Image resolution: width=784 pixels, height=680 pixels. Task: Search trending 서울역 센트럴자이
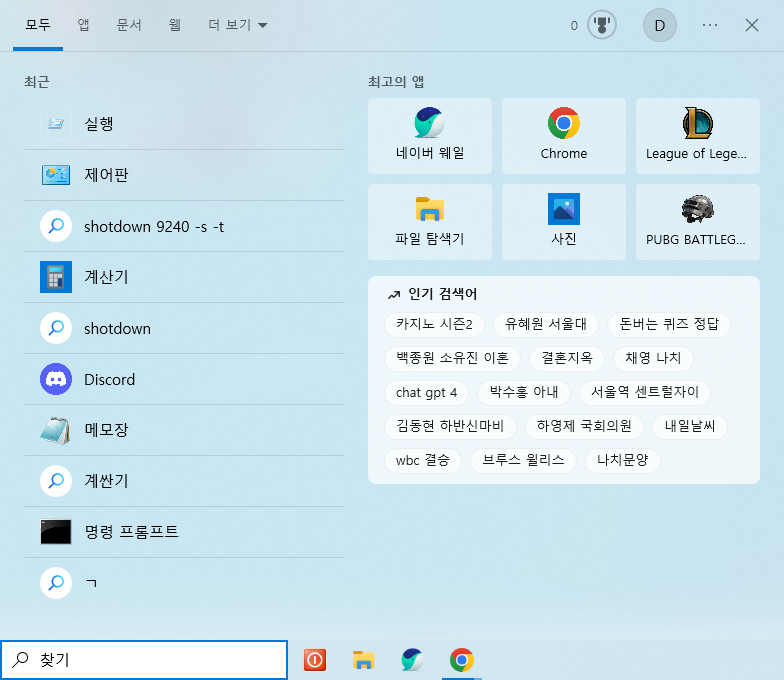pyautogui.click(x=645, y=392)
